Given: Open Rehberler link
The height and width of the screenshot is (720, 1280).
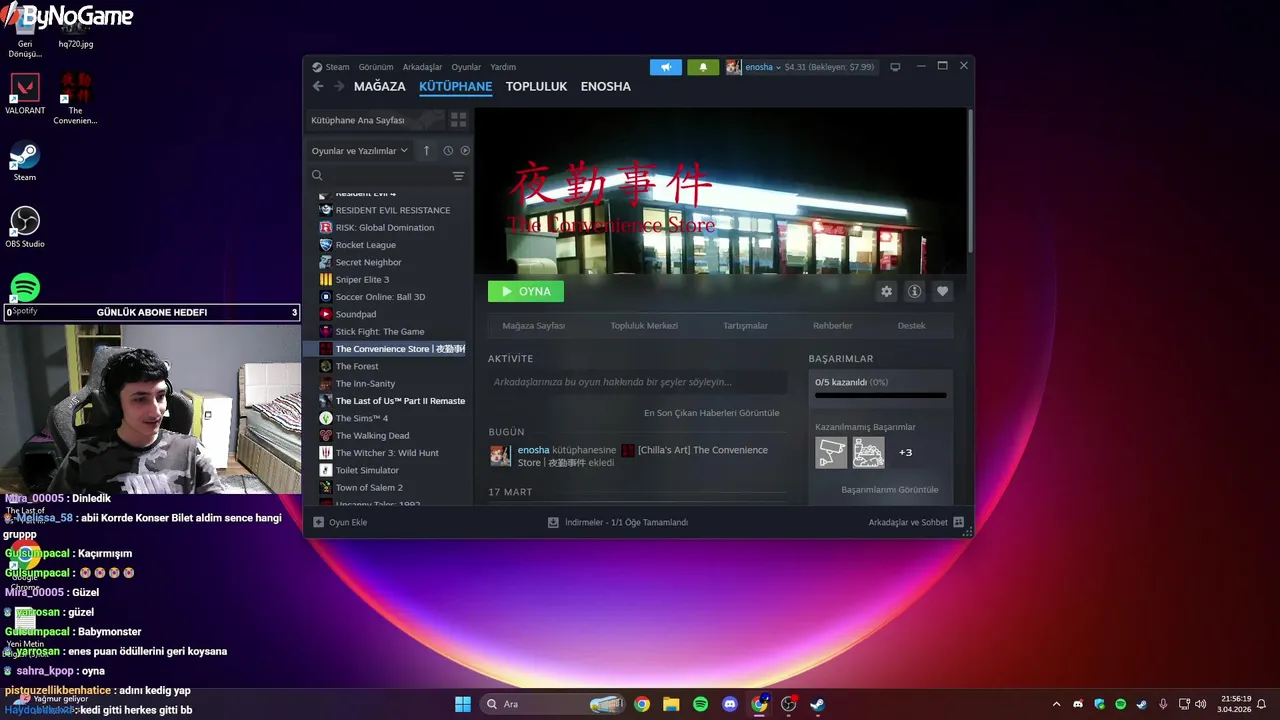Looking at the screenshot, I should [833, 326].
